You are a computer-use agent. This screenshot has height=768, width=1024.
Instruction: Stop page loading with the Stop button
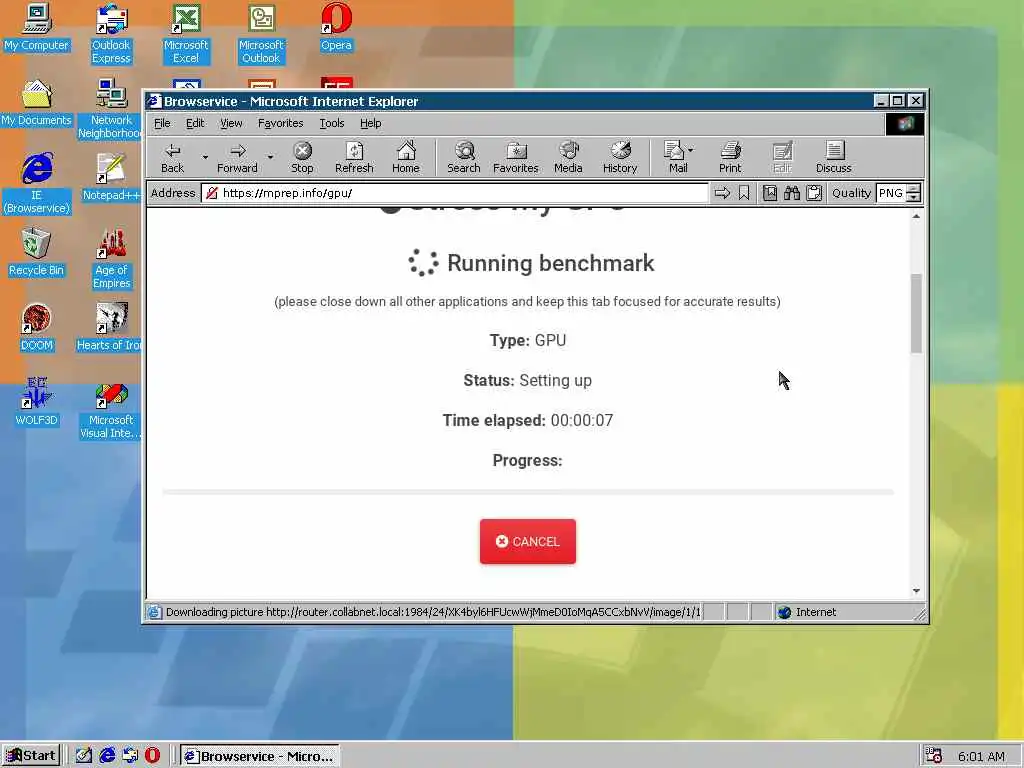[302, 158]
